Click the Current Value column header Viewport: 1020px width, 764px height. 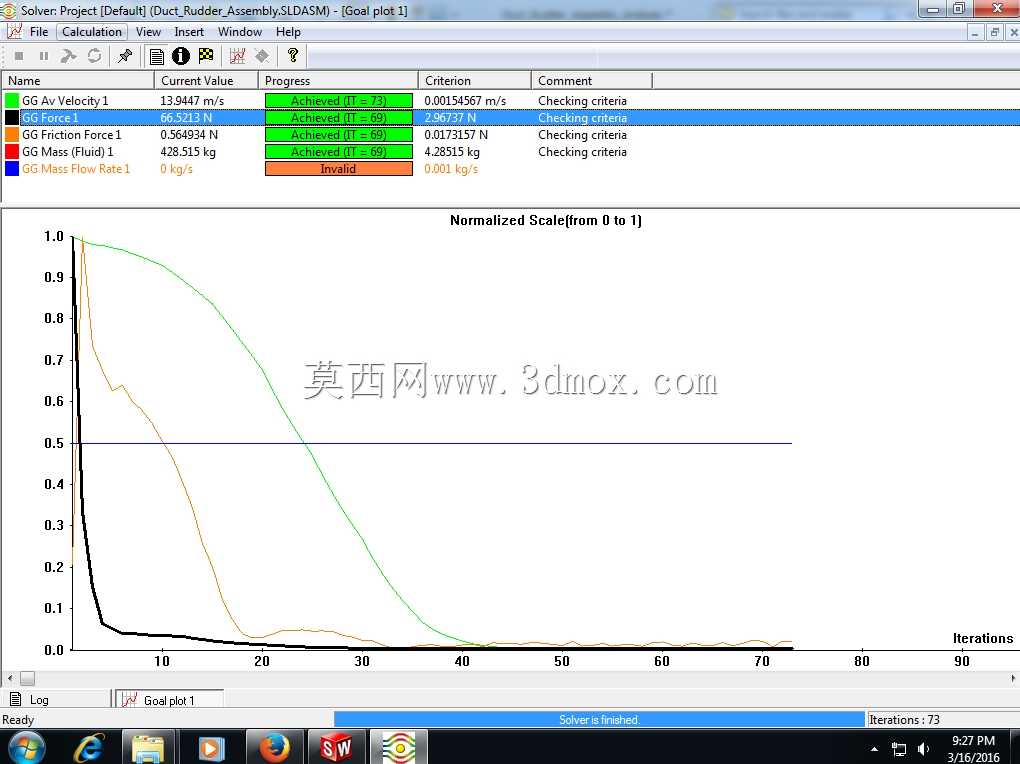(x=206, y=81)
